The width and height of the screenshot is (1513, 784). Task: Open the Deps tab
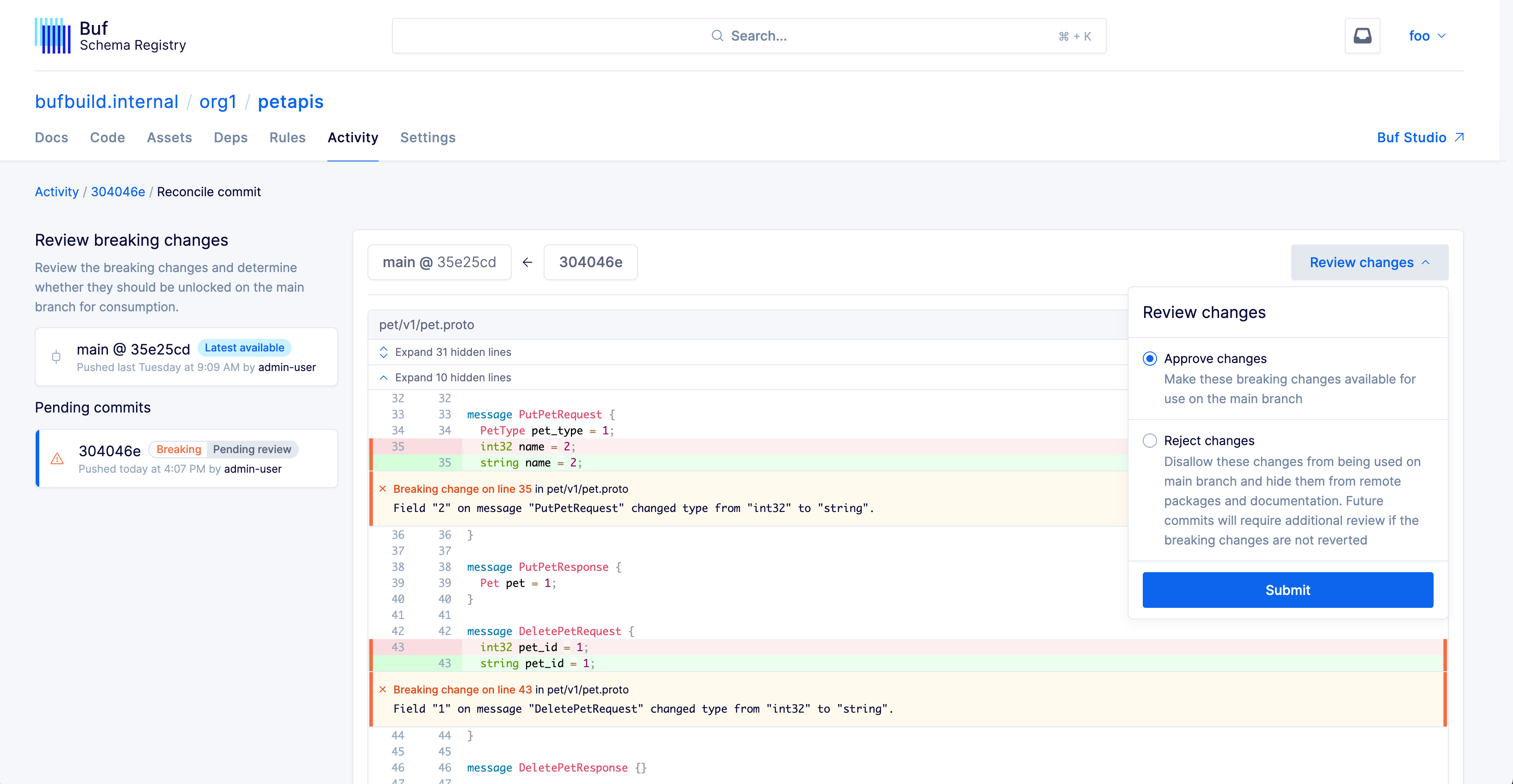pos(231,137)
